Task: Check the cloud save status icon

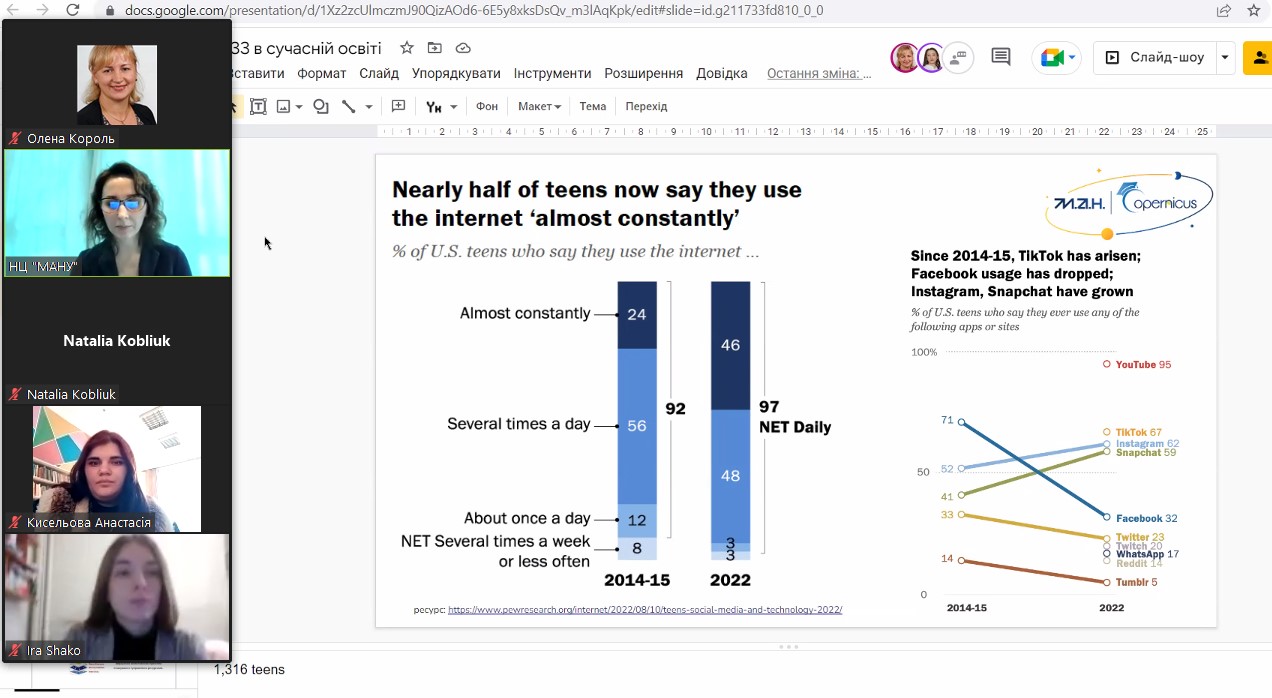Action: (x=462, y=48)
